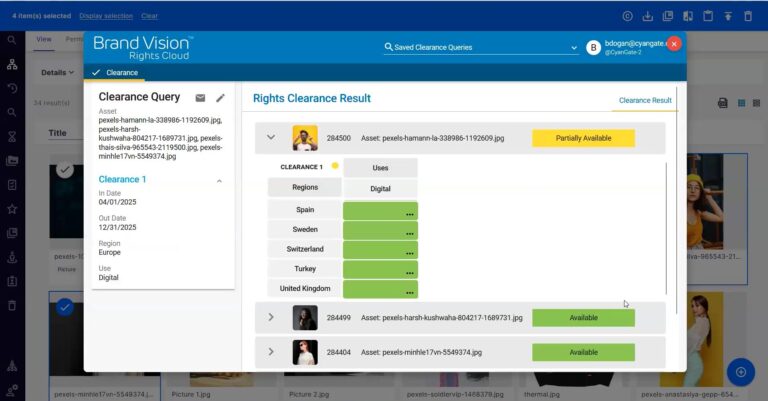Click the Regions header cell

pos(305,187)
